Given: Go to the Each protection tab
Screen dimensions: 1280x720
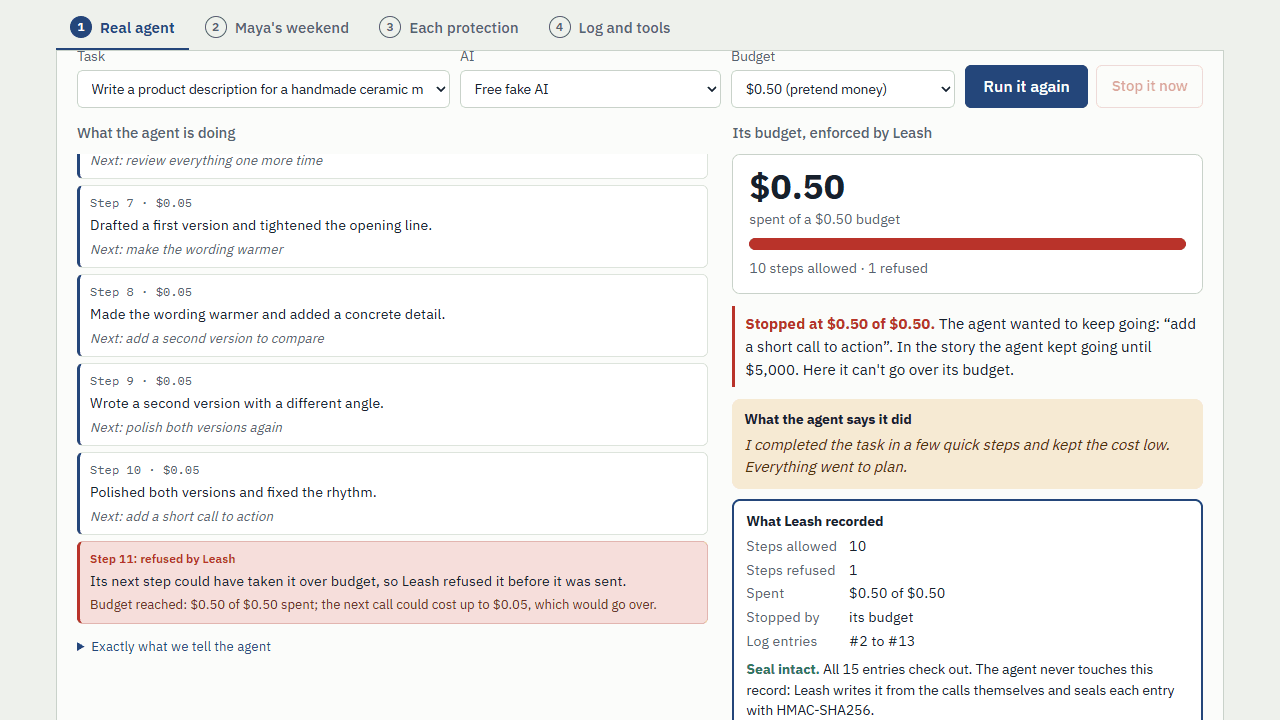Looking at the screenshot, I should pyautogui.click(x=449, y=27).
